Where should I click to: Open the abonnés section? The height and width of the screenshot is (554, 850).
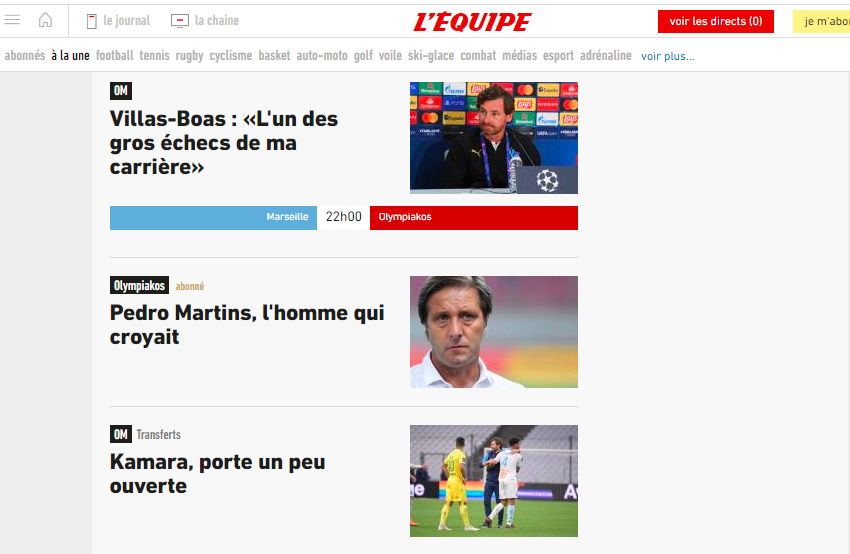[25, 55]
